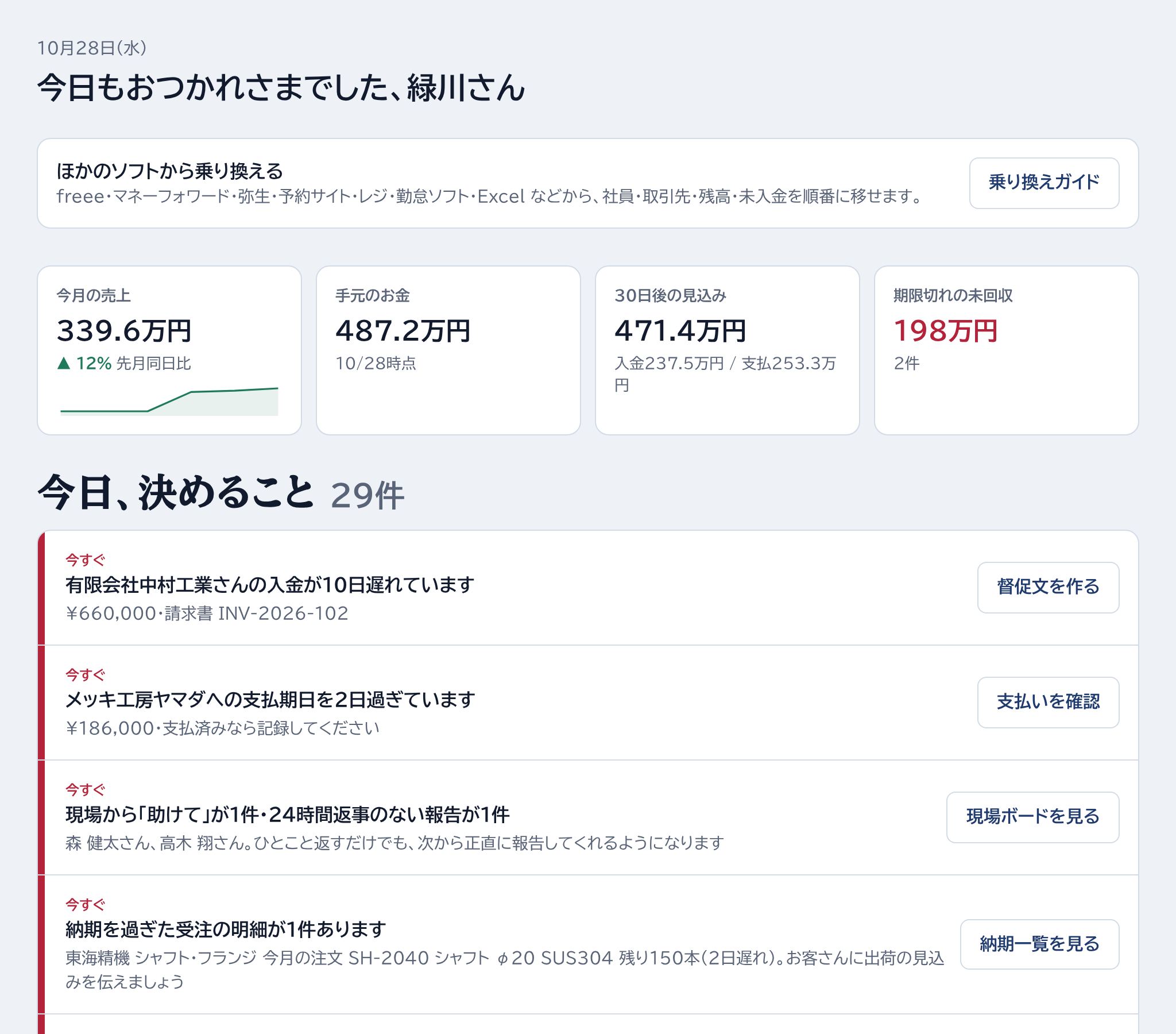Click 東海精機 シャフト・フランジ order detail
Image resolution: width=1176 pixels, height=1034 pixels.
(505, 970)
